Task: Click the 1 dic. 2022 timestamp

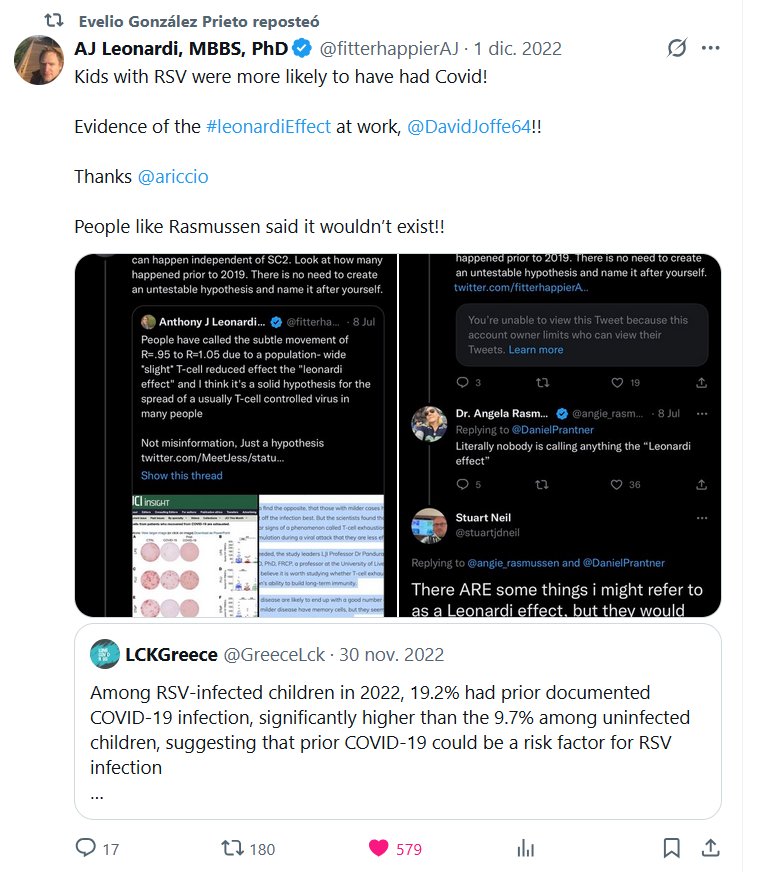Action: [517, 48]
